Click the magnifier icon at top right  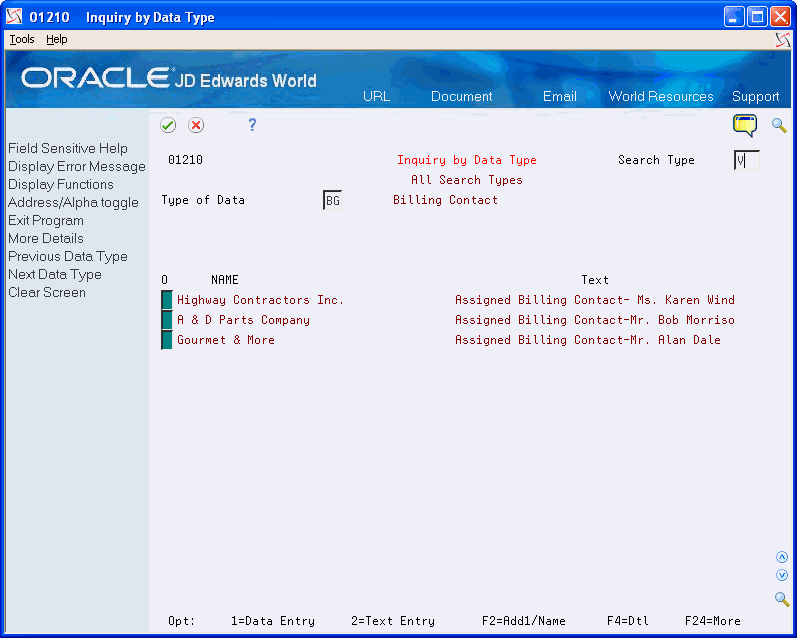[x=779, y=125]
